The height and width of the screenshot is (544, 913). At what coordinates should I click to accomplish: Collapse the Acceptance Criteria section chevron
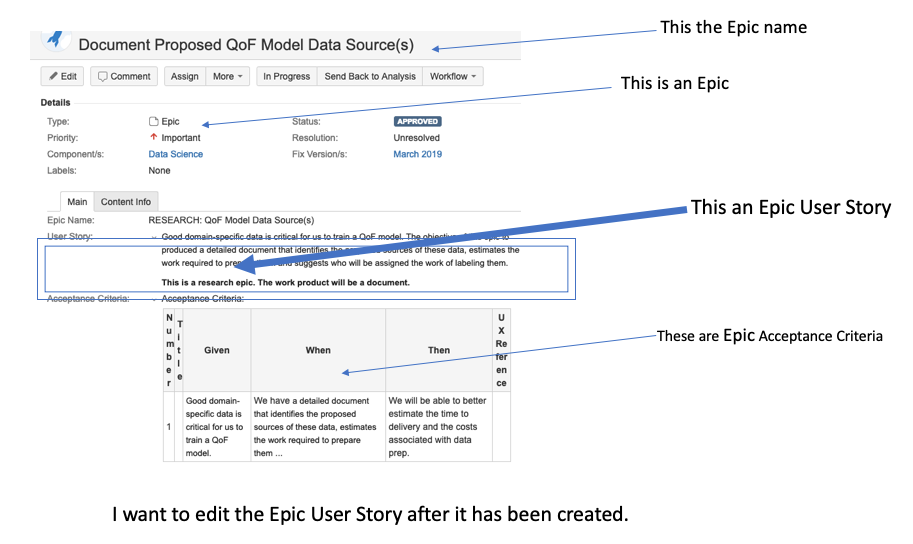154,299
